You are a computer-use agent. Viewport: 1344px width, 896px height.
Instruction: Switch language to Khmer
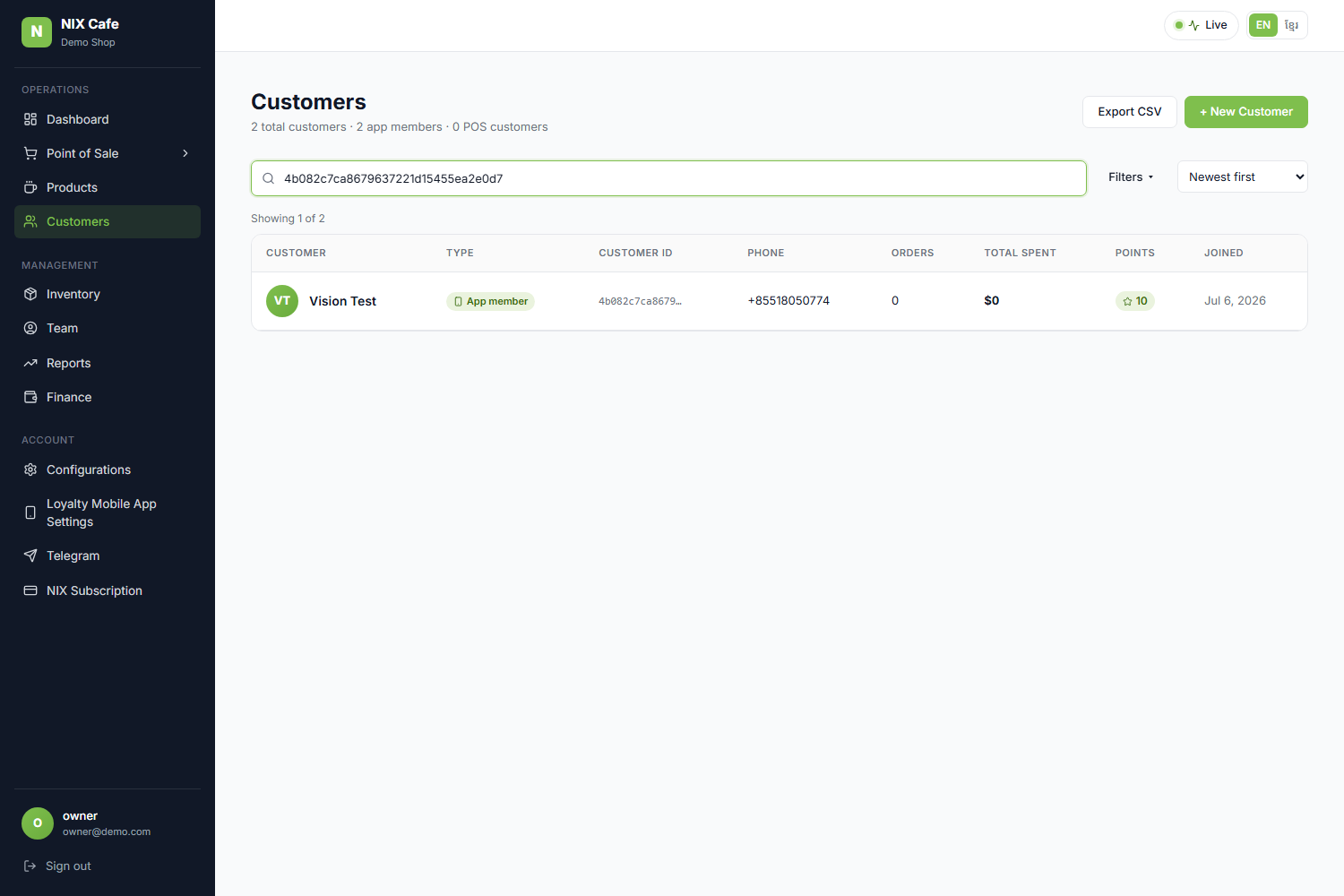pos(1291,25)
